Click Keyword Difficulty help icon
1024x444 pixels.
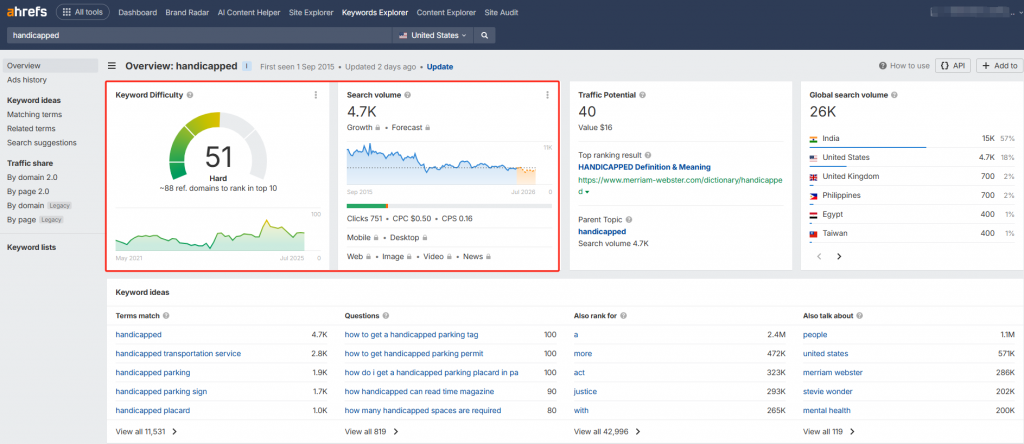pos(189,95)
